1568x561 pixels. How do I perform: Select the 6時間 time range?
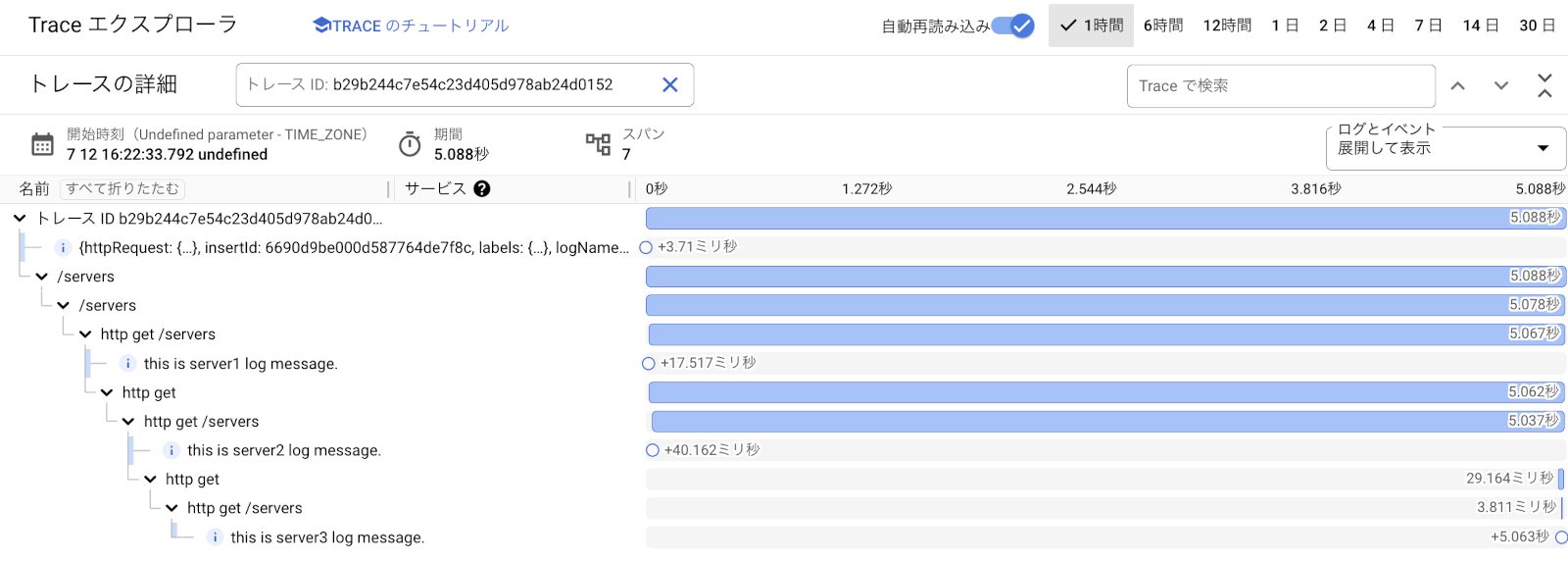click(1163, 25)
